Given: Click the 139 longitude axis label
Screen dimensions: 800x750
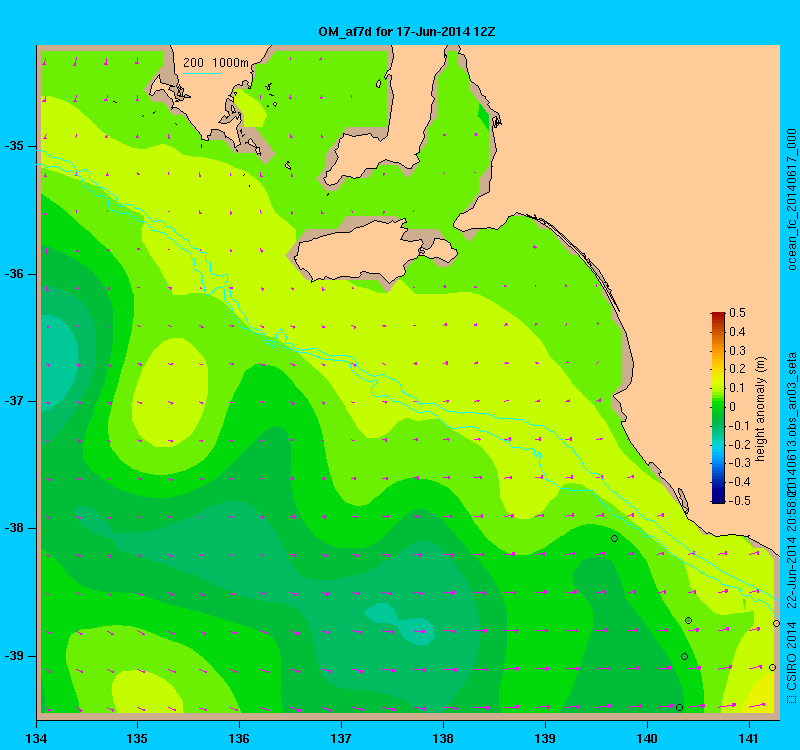Looking at the screenshot, I should tap(545, 738).
